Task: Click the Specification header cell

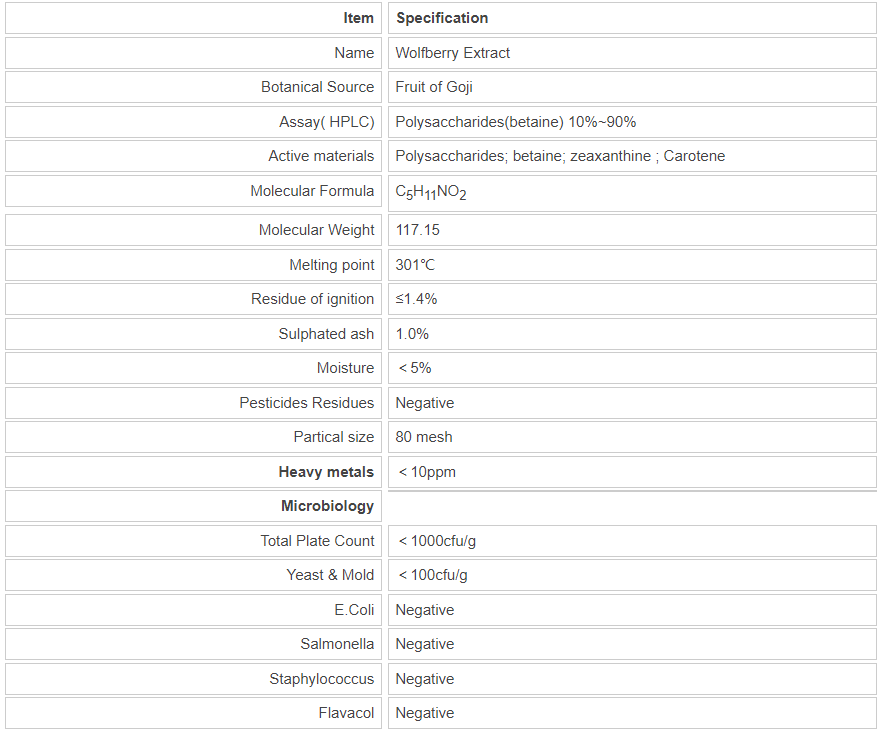Action: pyautogui.click(x=442, y=18)
